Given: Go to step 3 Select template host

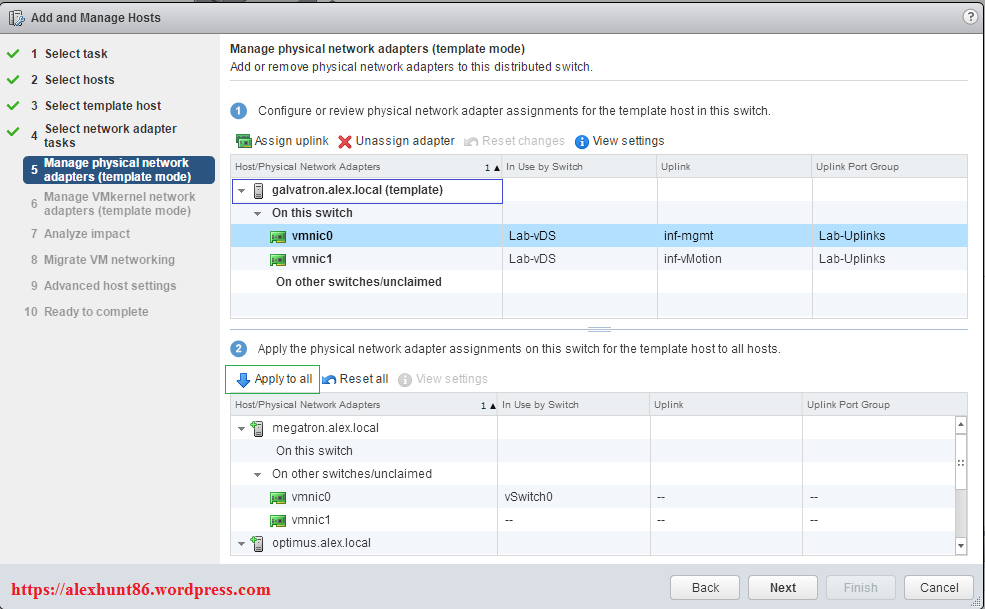Looking at the screenshot, I should pos(102,106).
